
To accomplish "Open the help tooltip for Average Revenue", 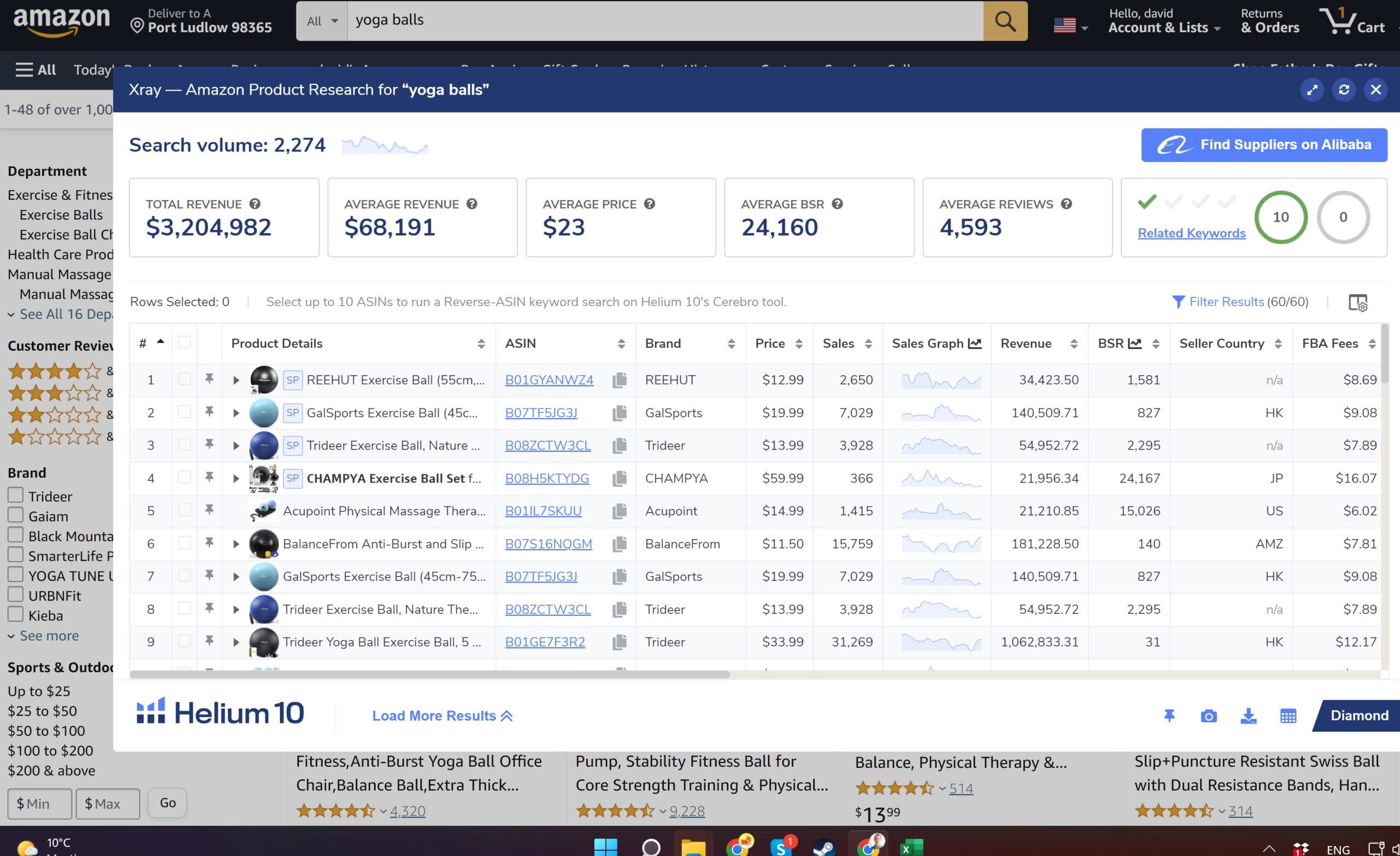I will point(471,204).
